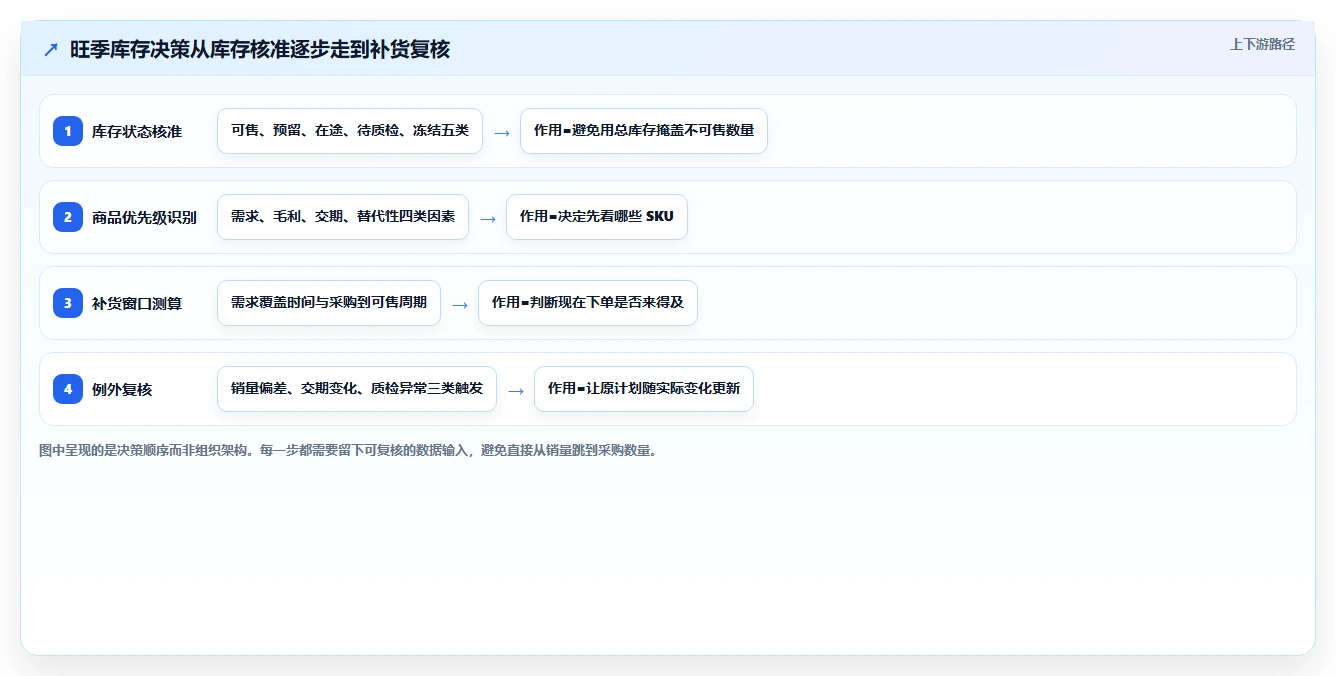Click the arrow in the 商品优先级识别 row

click(x=488, y=218)
